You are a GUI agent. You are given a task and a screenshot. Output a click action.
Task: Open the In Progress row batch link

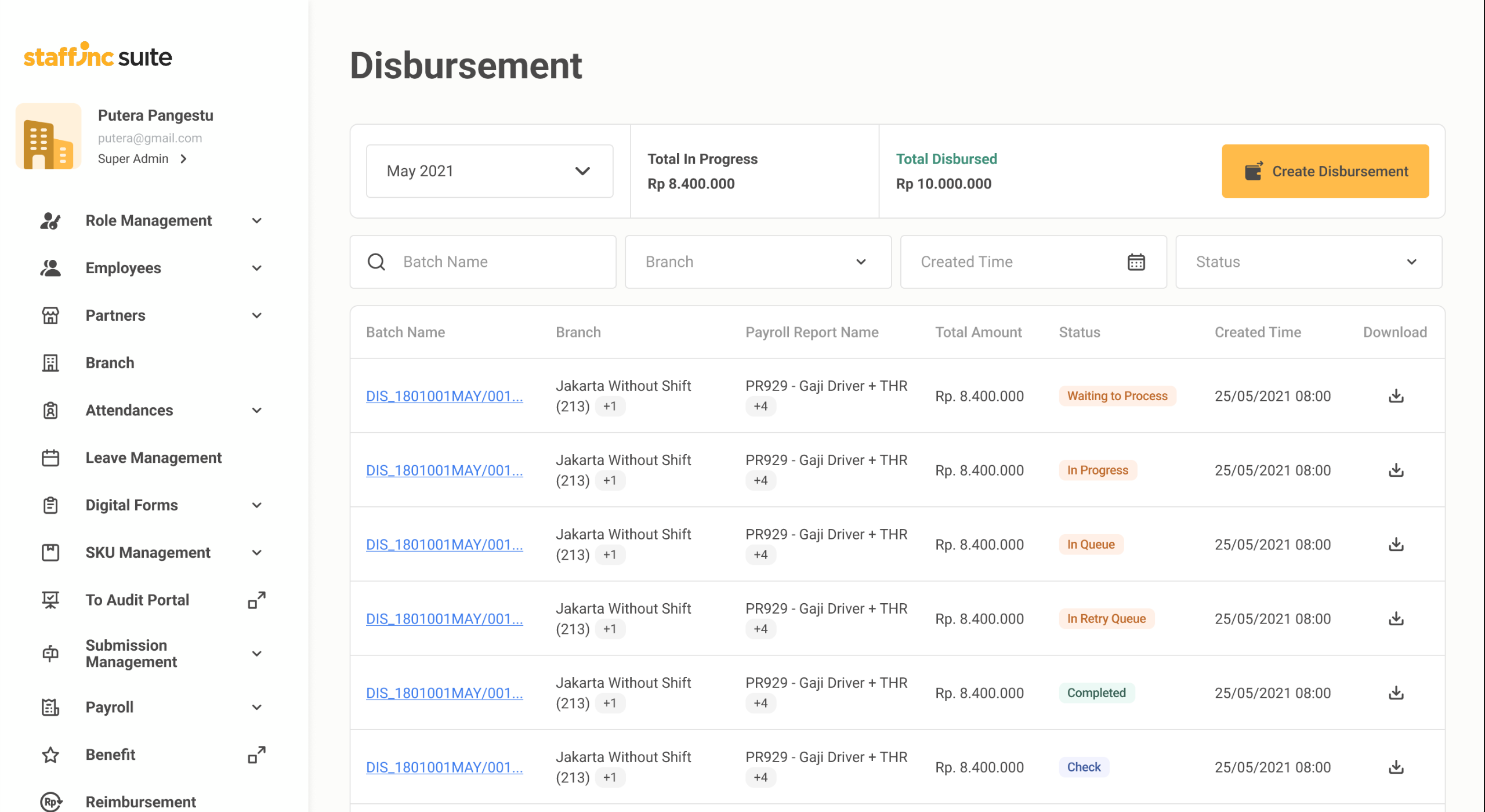444,470
